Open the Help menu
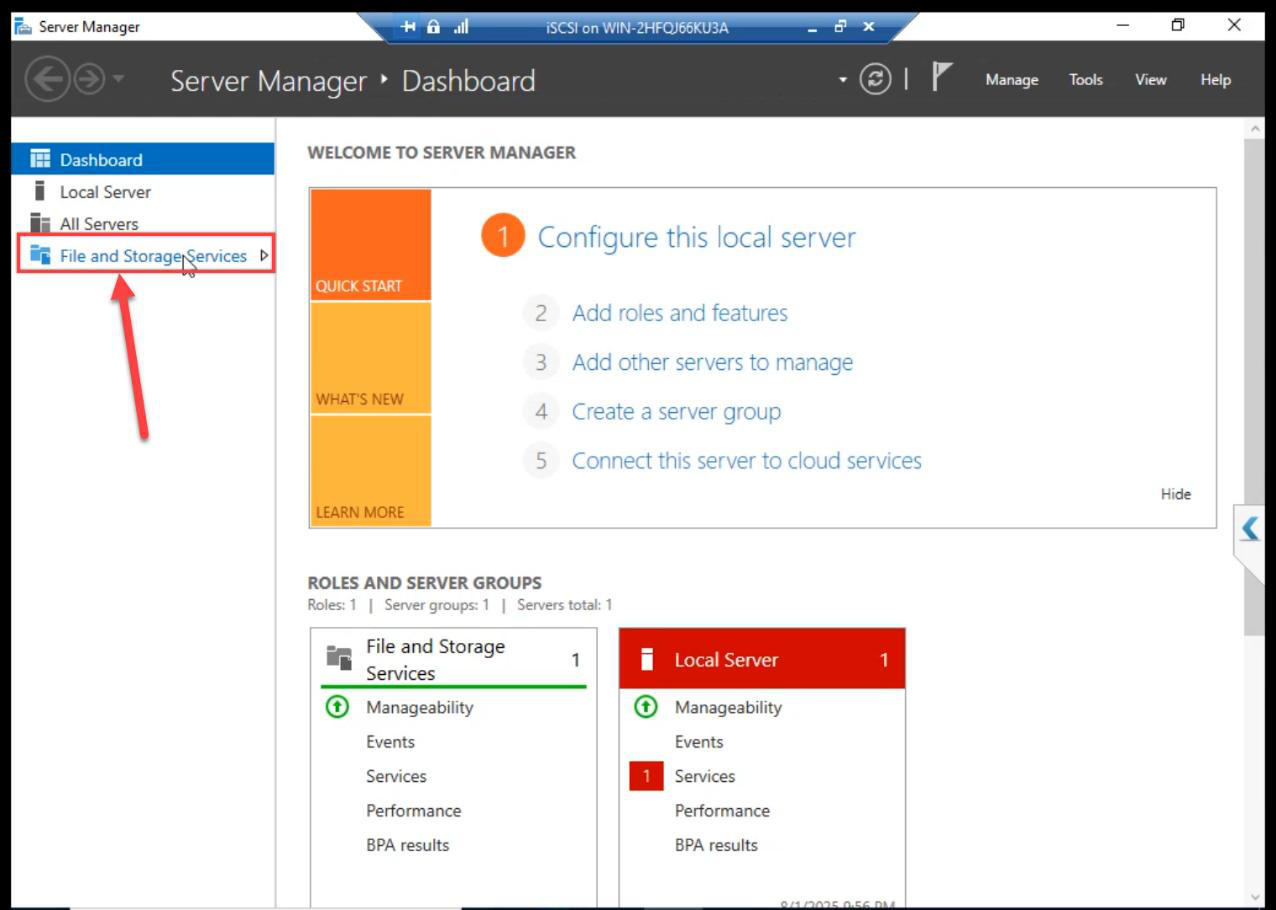The height and width of the screenshot is (910, 1276). click(1215, 80)
